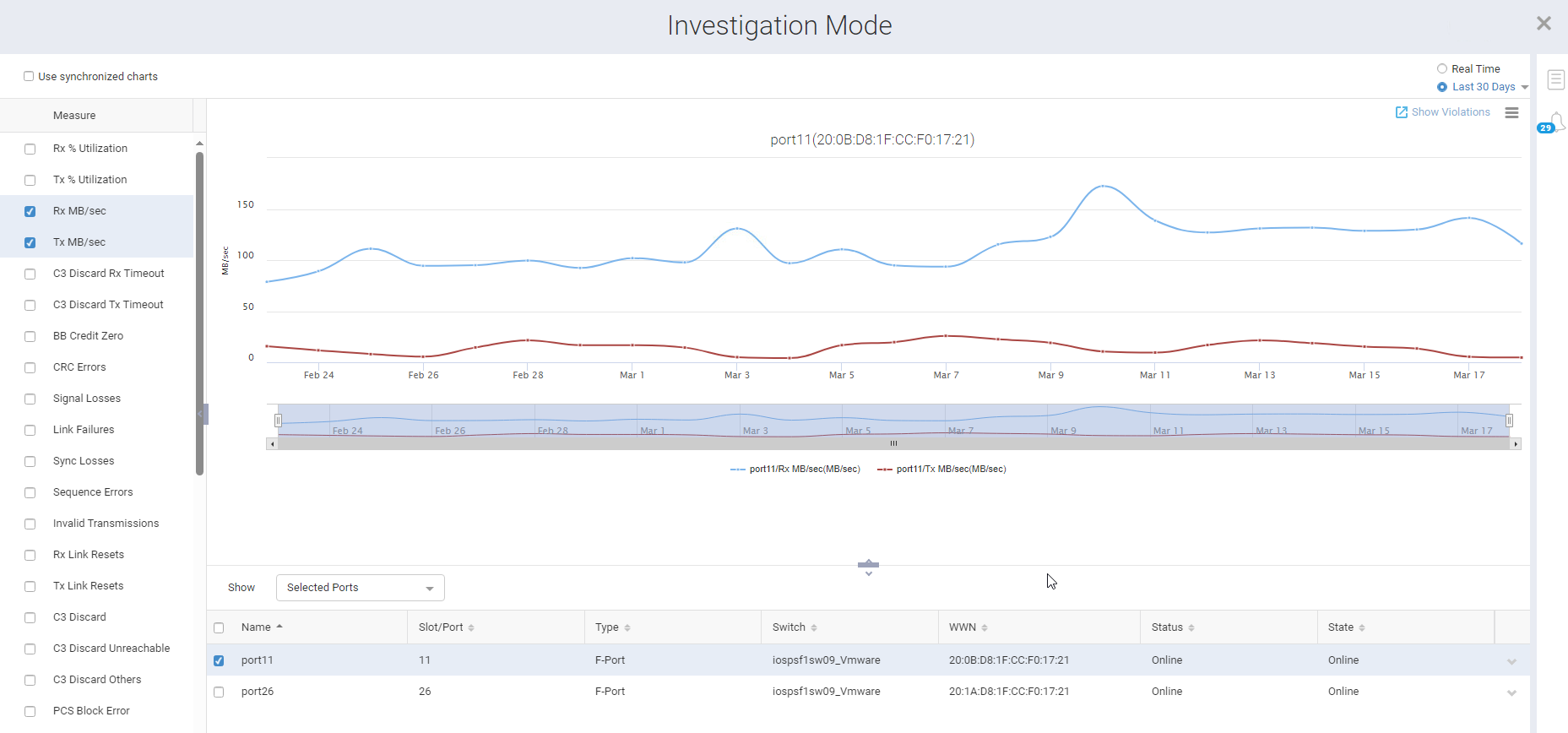
Task: Select the Real Time radio option
Action: [1442, 69]
